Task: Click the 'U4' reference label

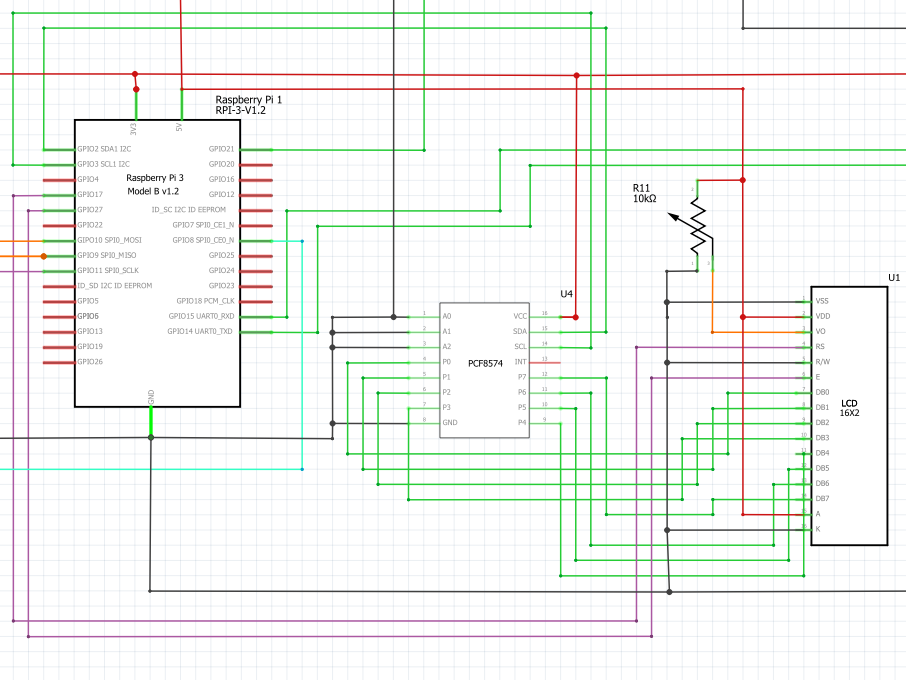Action: coord(566,294)
